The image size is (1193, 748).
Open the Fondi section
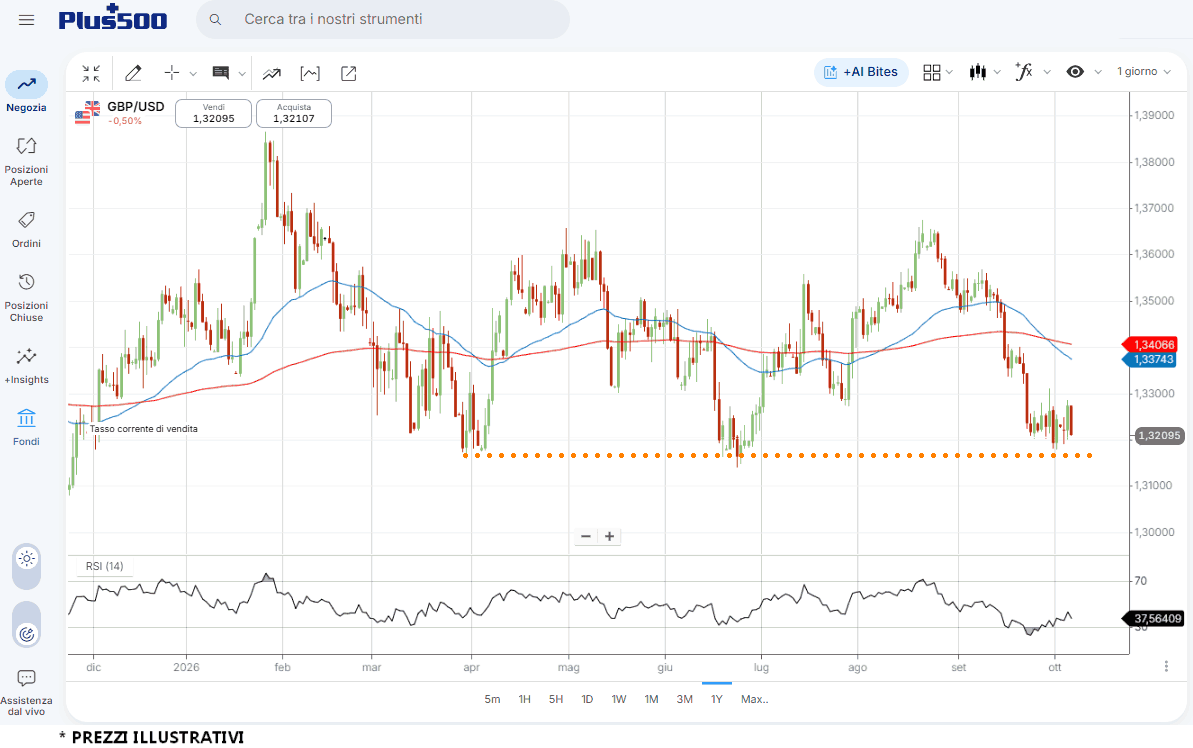click(x=27, y=427)
